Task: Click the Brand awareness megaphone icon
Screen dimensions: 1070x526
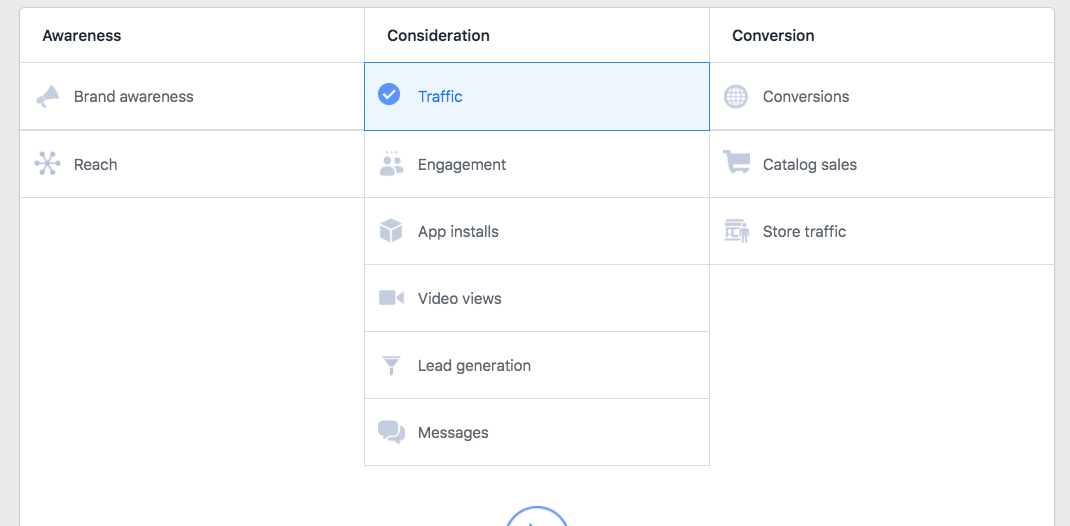Action: coord(47,97)
